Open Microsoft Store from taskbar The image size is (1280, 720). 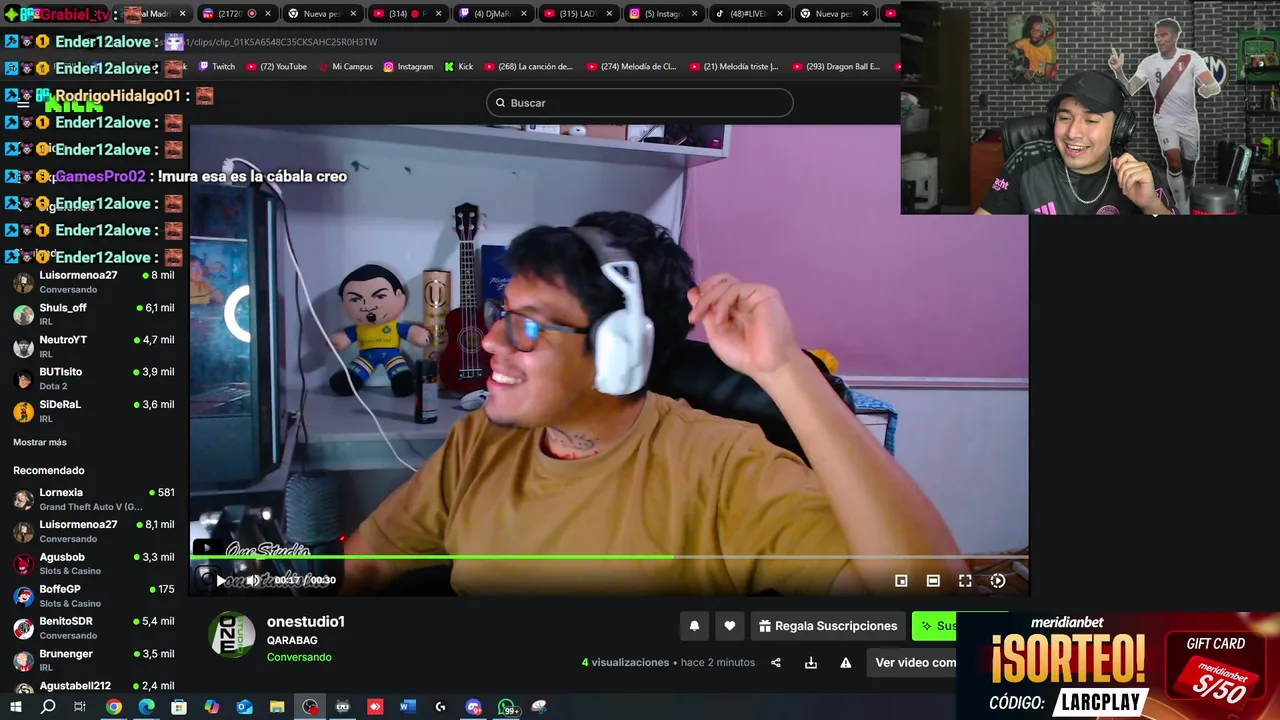pyautogui.click(x=179, y=707)
